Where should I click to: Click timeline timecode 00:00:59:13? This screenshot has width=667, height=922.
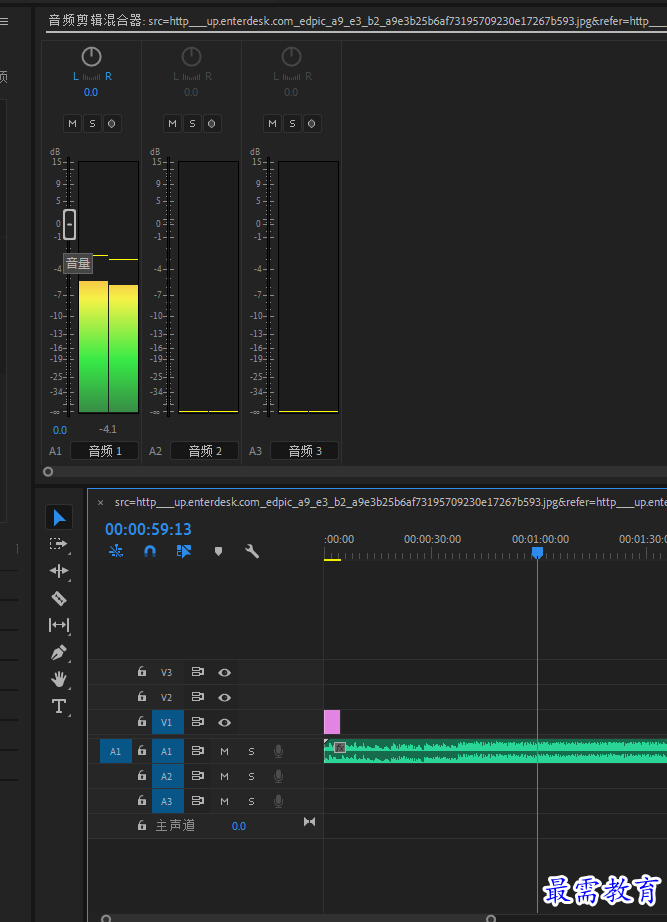pyautogui.click(x=148, y=529)
